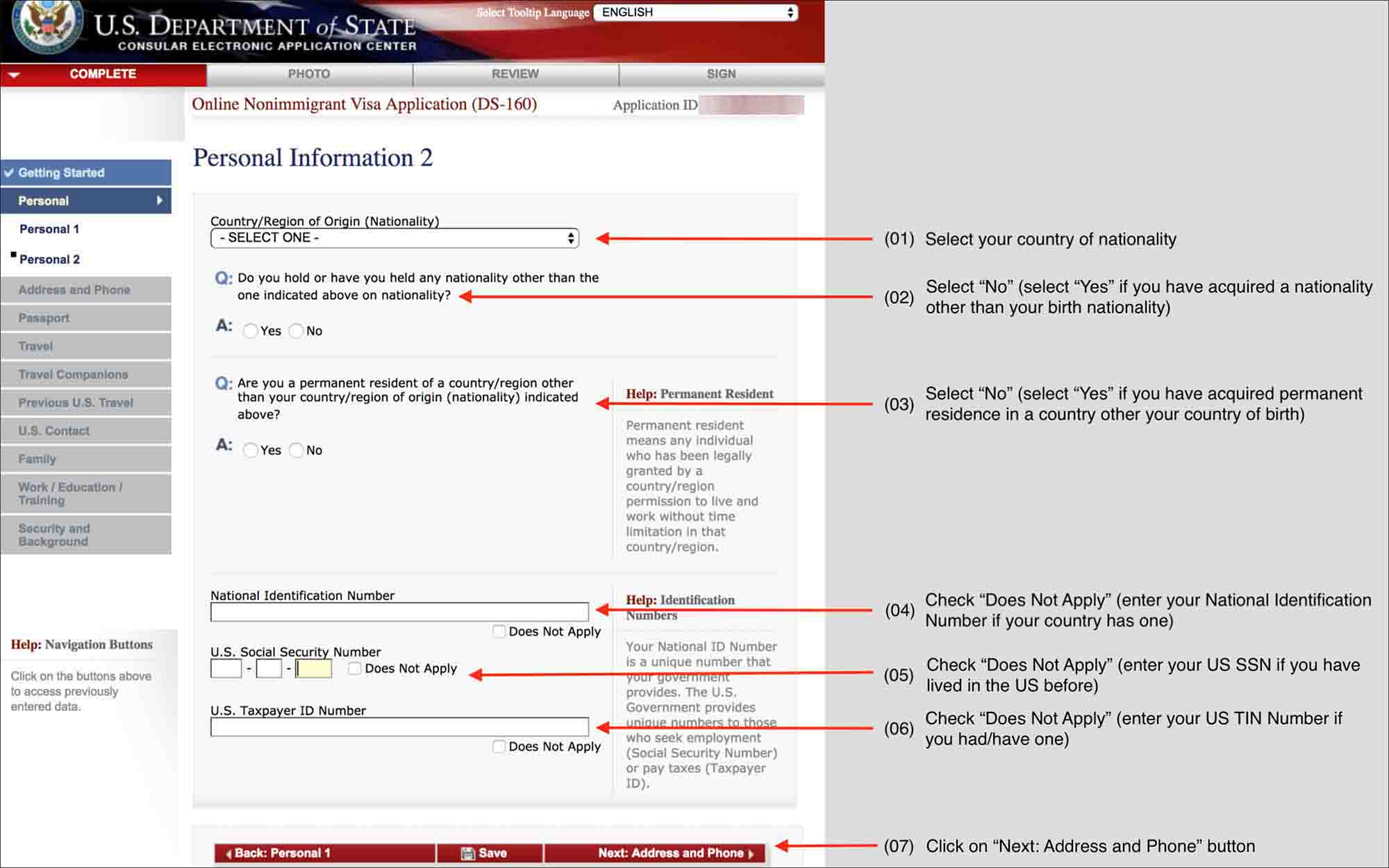Viewport: 1389px width, 868px height.
Task: Click the U.S. Taxpayer ID Number field
Action: [x=399, y=727]
